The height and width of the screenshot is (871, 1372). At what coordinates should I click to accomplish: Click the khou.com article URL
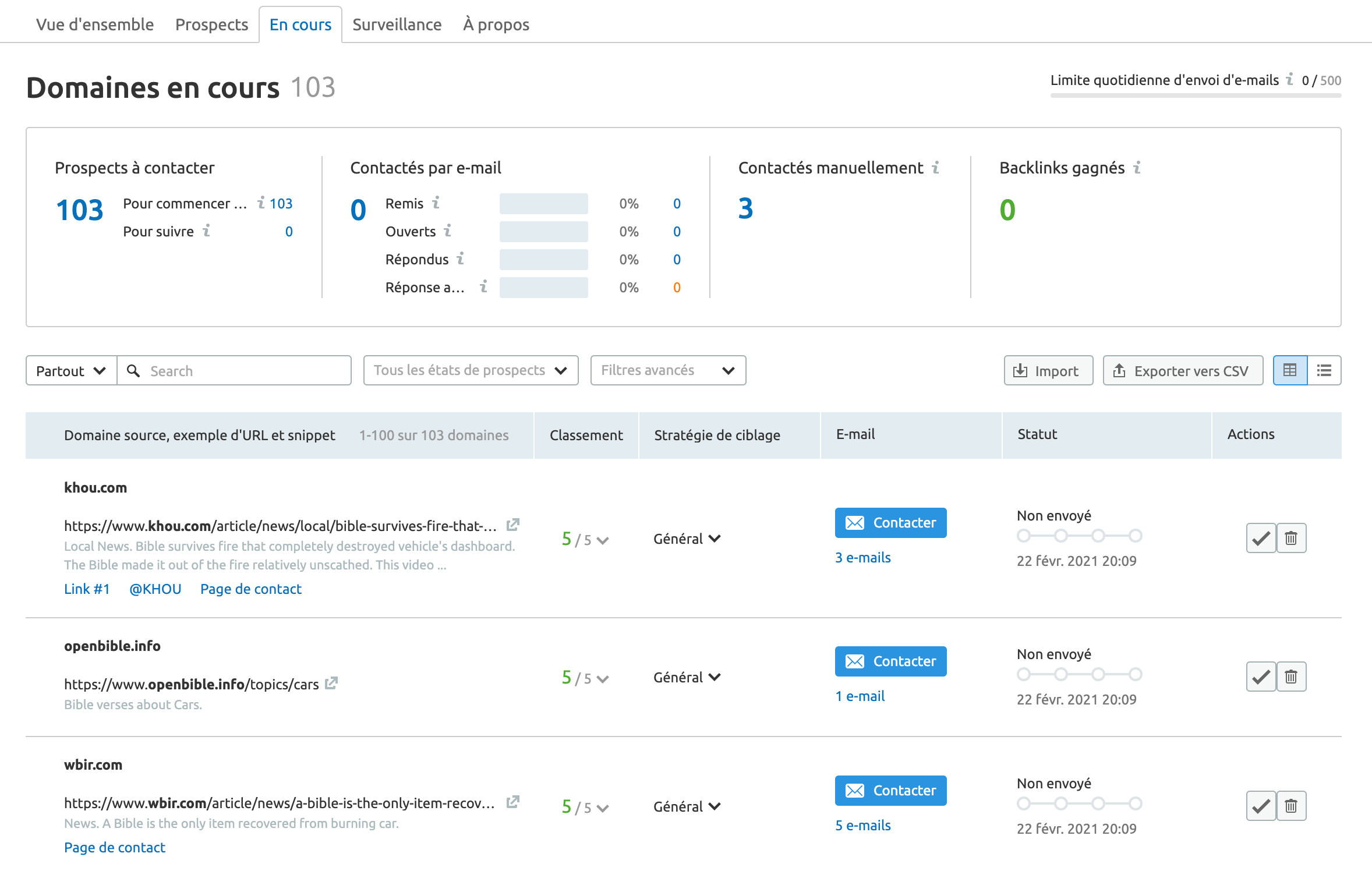pyautogui.click(x=280, y=526)
